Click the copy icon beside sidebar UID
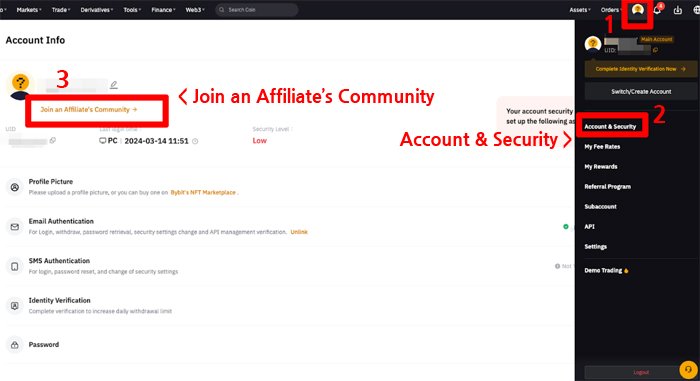 [655, 50]
